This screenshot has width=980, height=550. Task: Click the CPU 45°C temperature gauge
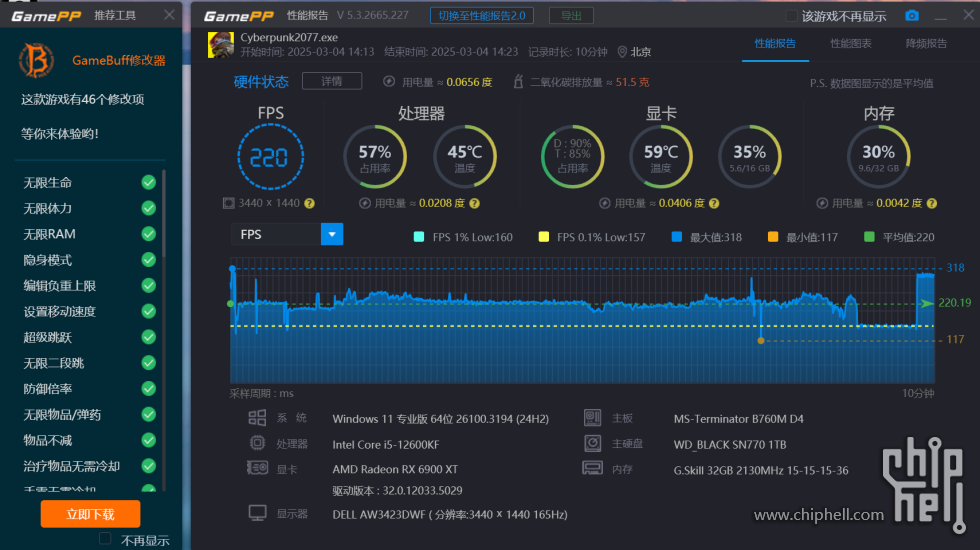[465, 157]
